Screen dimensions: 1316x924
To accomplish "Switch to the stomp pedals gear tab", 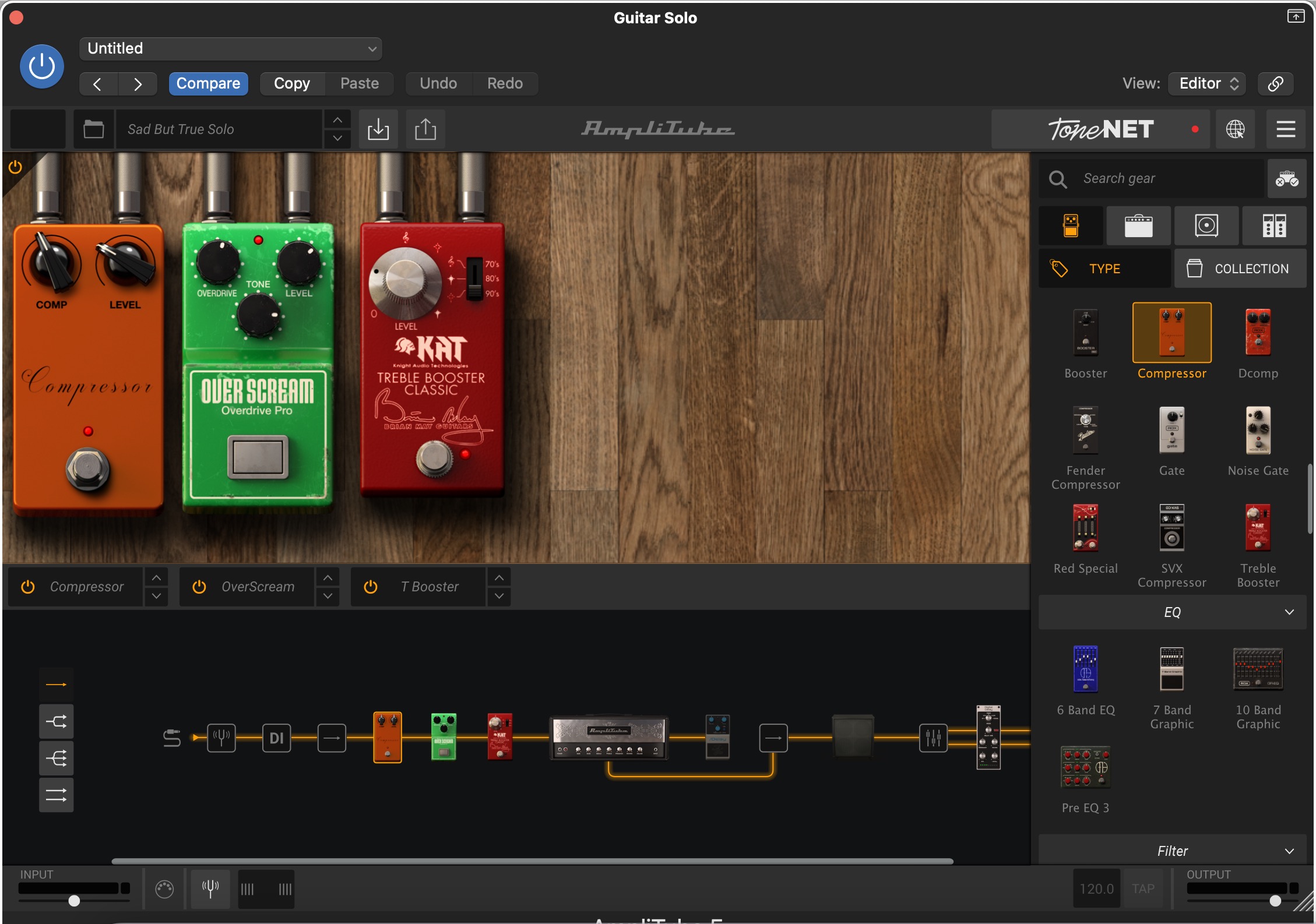I will tap(1071, 225).
